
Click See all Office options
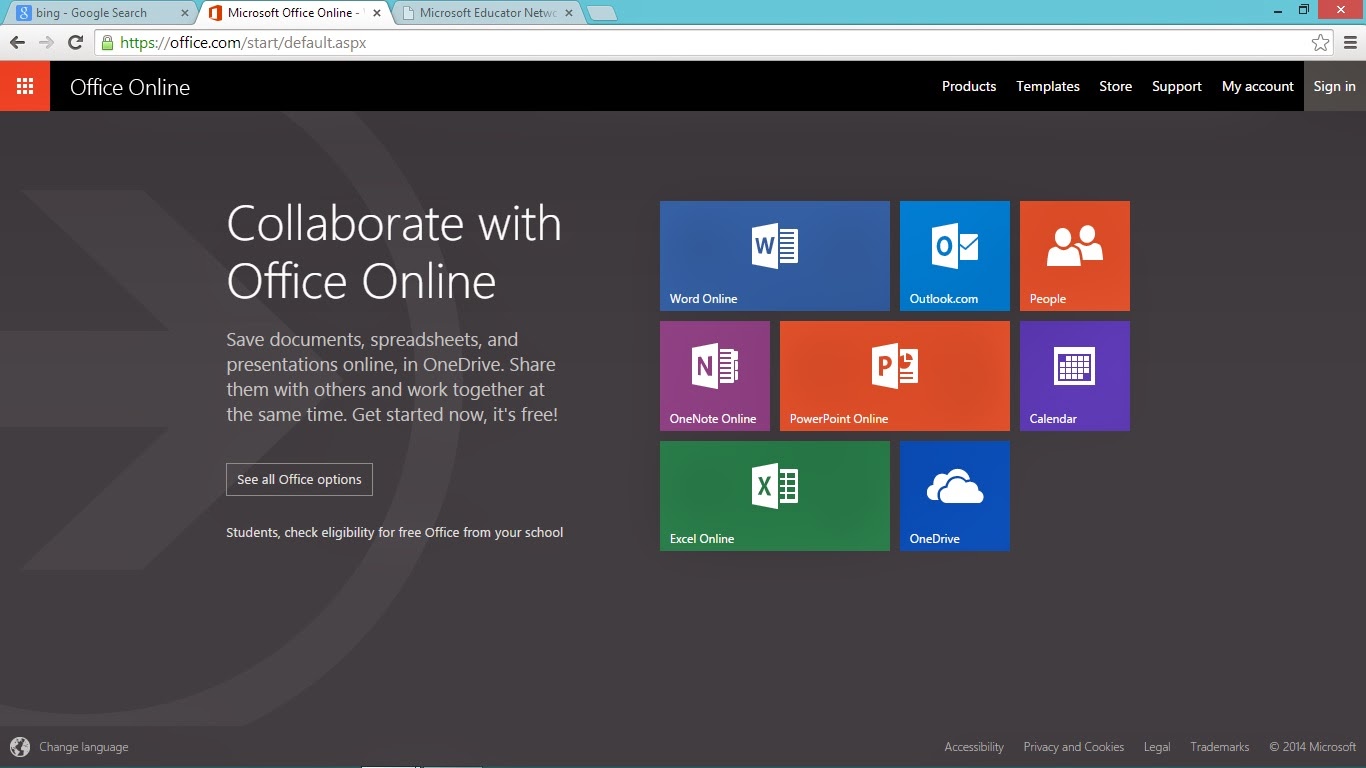coord(299,479)
